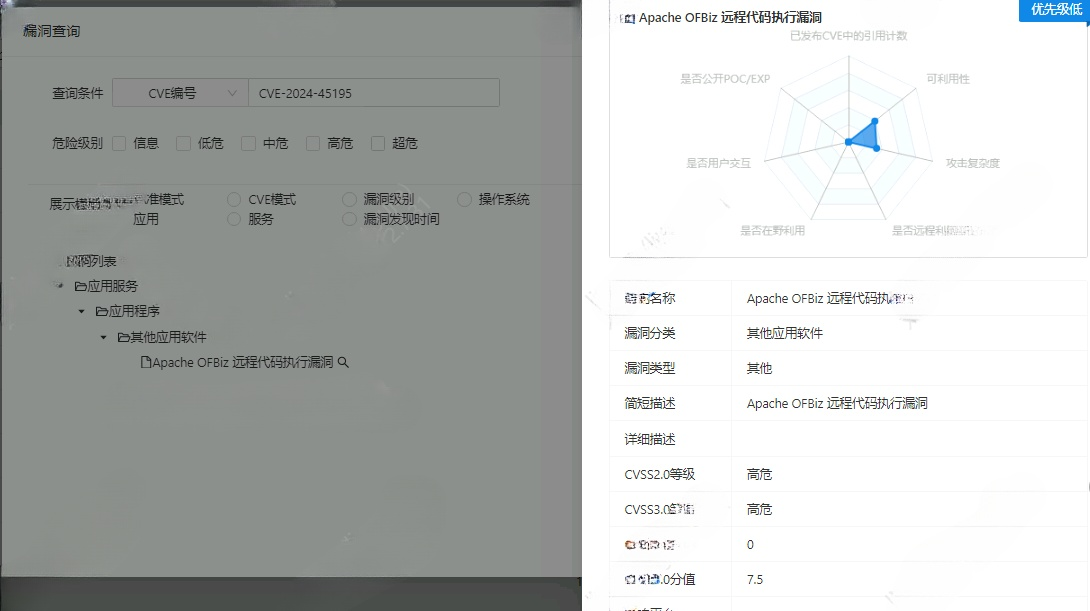Click the document icon of the Apache OFBiz node
This screenshot has width=1090, height=611.
point(145,362)
